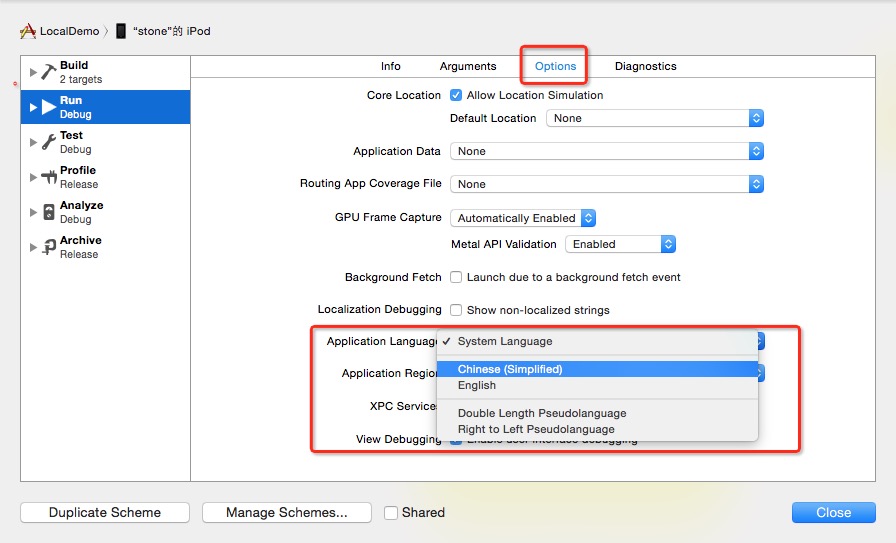Switch to the Arguments tab
This screenshot has width=896, height=543.
[x=468, y=66]
